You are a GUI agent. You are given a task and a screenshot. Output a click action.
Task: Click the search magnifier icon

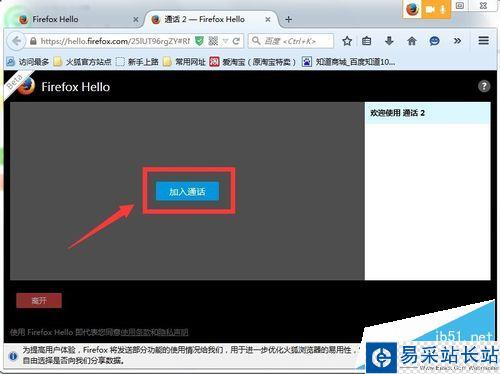click(256, 41)
